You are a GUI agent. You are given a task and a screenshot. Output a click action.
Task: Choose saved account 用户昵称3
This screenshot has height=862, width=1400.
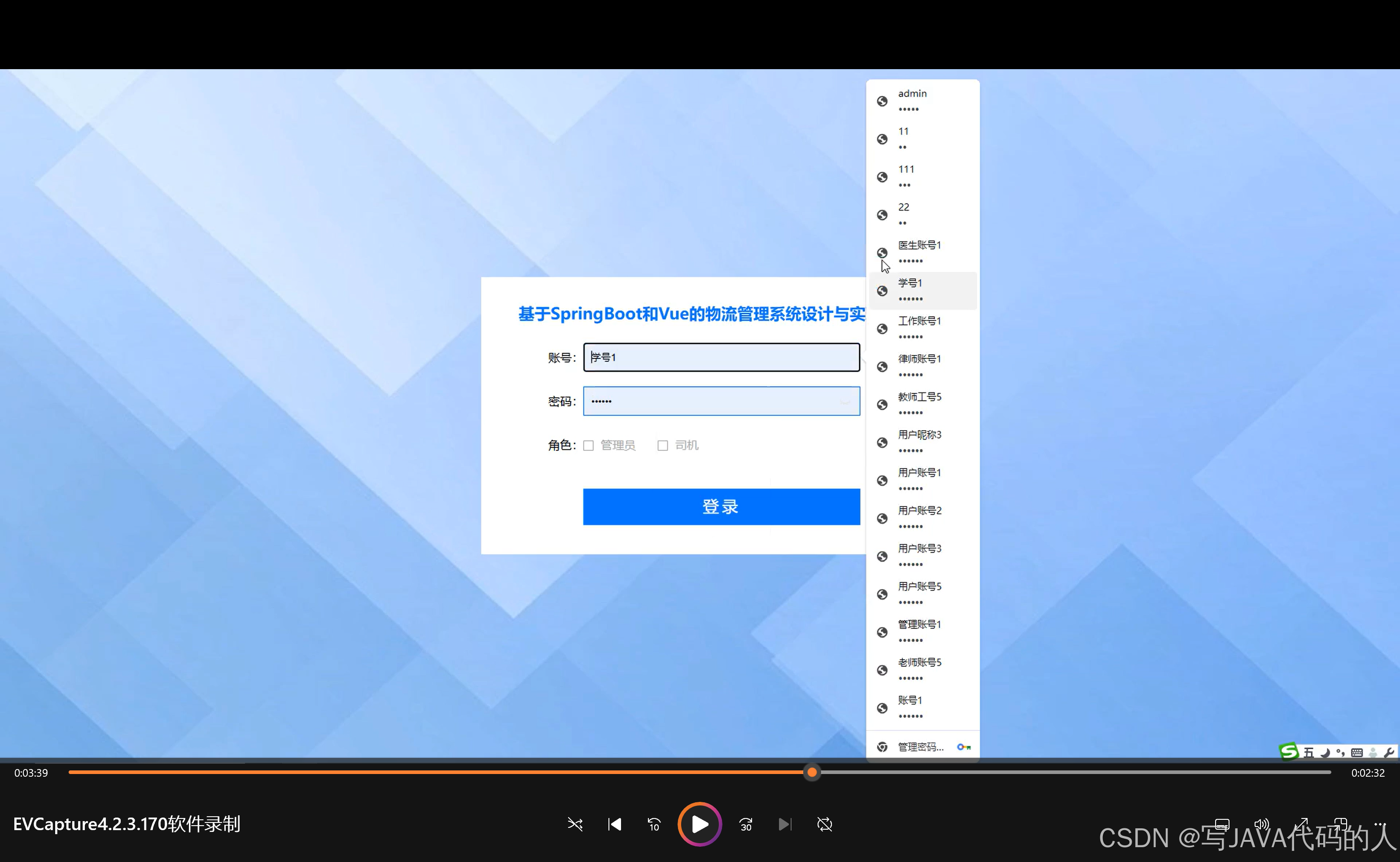923,442
